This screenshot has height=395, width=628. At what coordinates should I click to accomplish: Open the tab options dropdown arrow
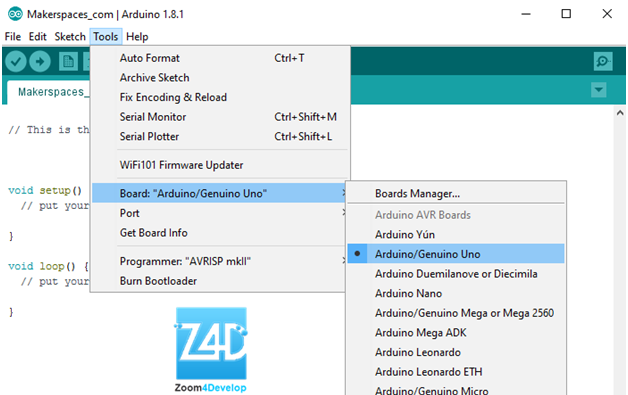pos(598,90)
